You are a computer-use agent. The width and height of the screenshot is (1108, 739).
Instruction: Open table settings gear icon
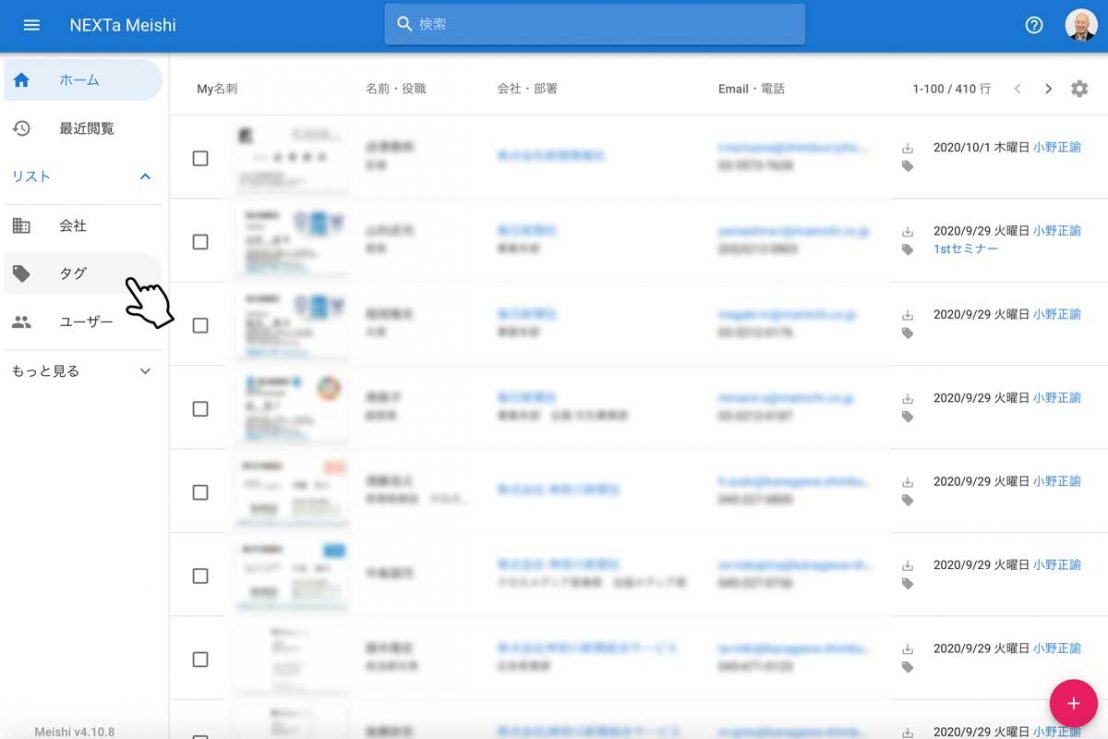pos(1079,89)
